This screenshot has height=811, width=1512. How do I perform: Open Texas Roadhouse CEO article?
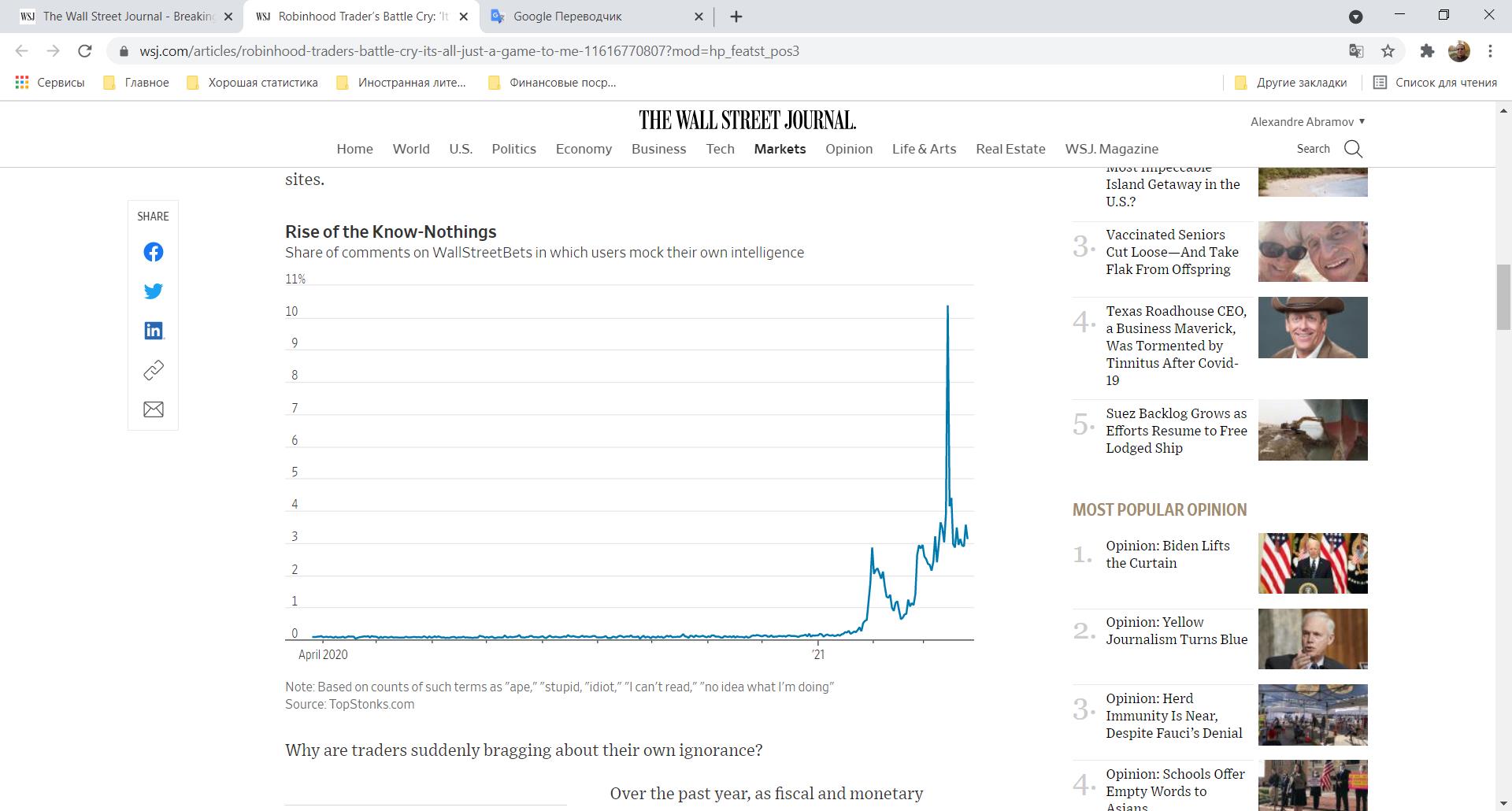click(1176, 346)
